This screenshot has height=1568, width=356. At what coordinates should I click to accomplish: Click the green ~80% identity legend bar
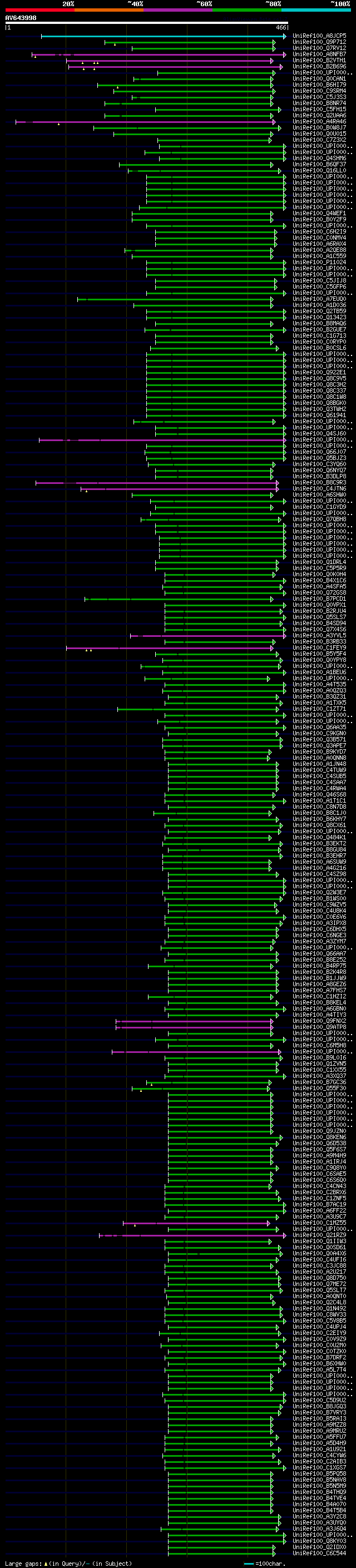click(x=247, y=10)
